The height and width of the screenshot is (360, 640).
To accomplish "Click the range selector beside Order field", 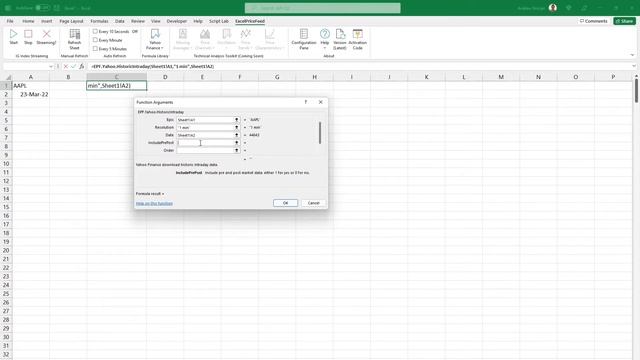I will click(x=236, y=150).
